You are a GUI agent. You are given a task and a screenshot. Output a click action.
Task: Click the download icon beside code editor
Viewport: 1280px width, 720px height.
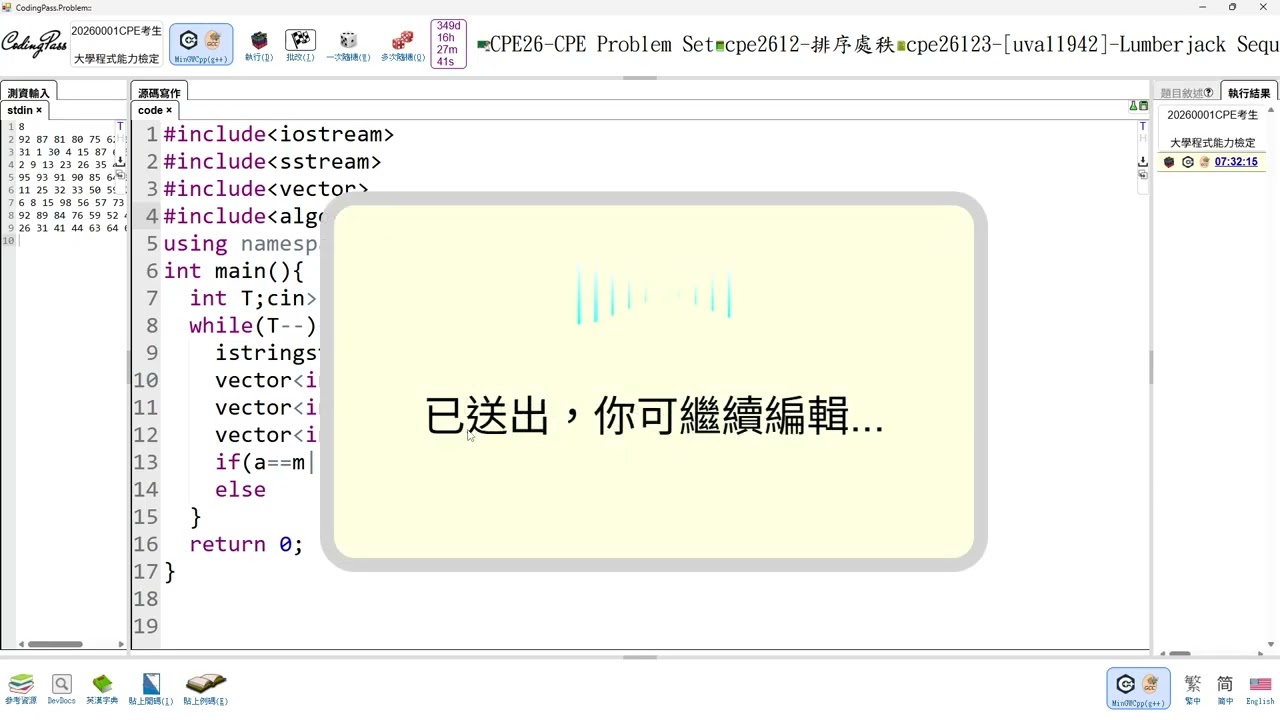1143,161
